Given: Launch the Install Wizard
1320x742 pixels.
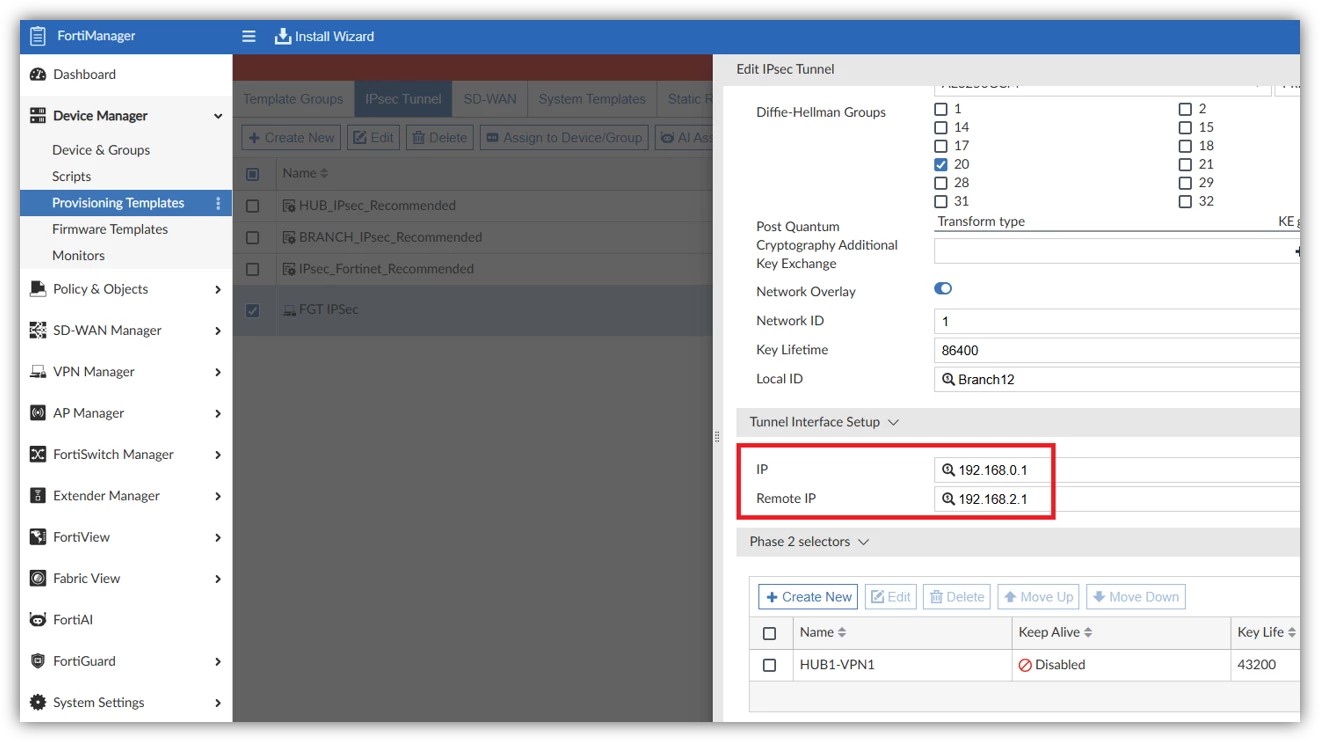Looking at the screenshot, I should [x=325, y=36].
